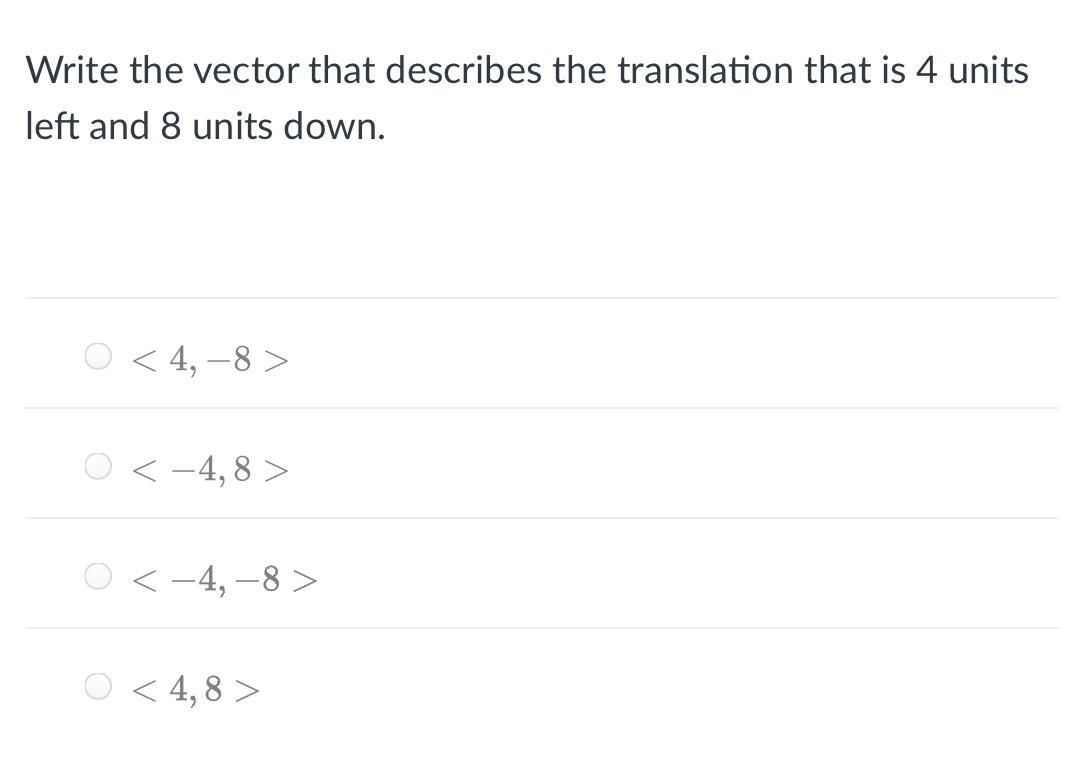
Task: Click the answer text < −4, 8 >
Action: click(x=209, y=469)
